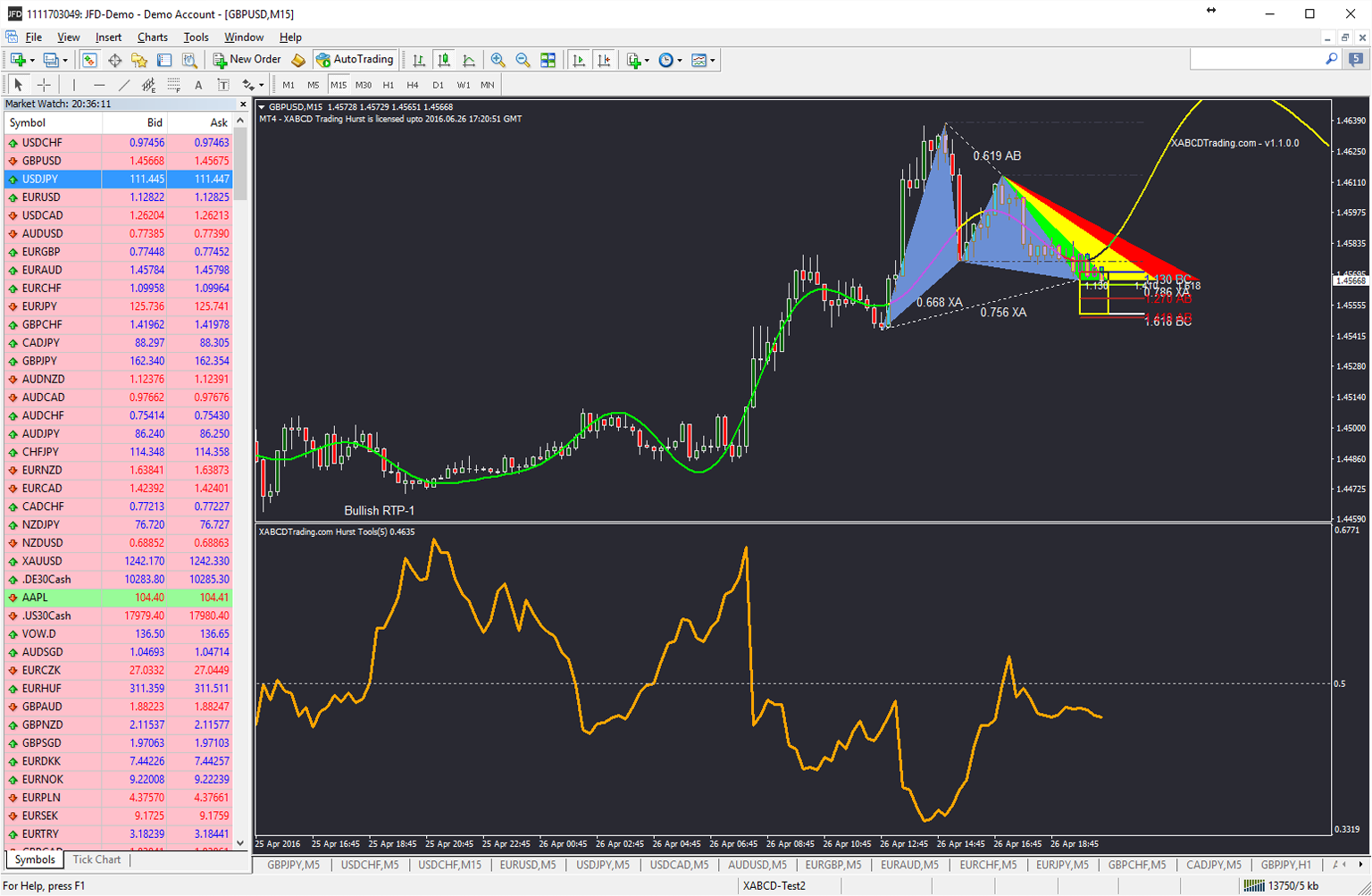Open the Profiles tool
This screenshot has height=896, width=1372.
click(51, 60)
